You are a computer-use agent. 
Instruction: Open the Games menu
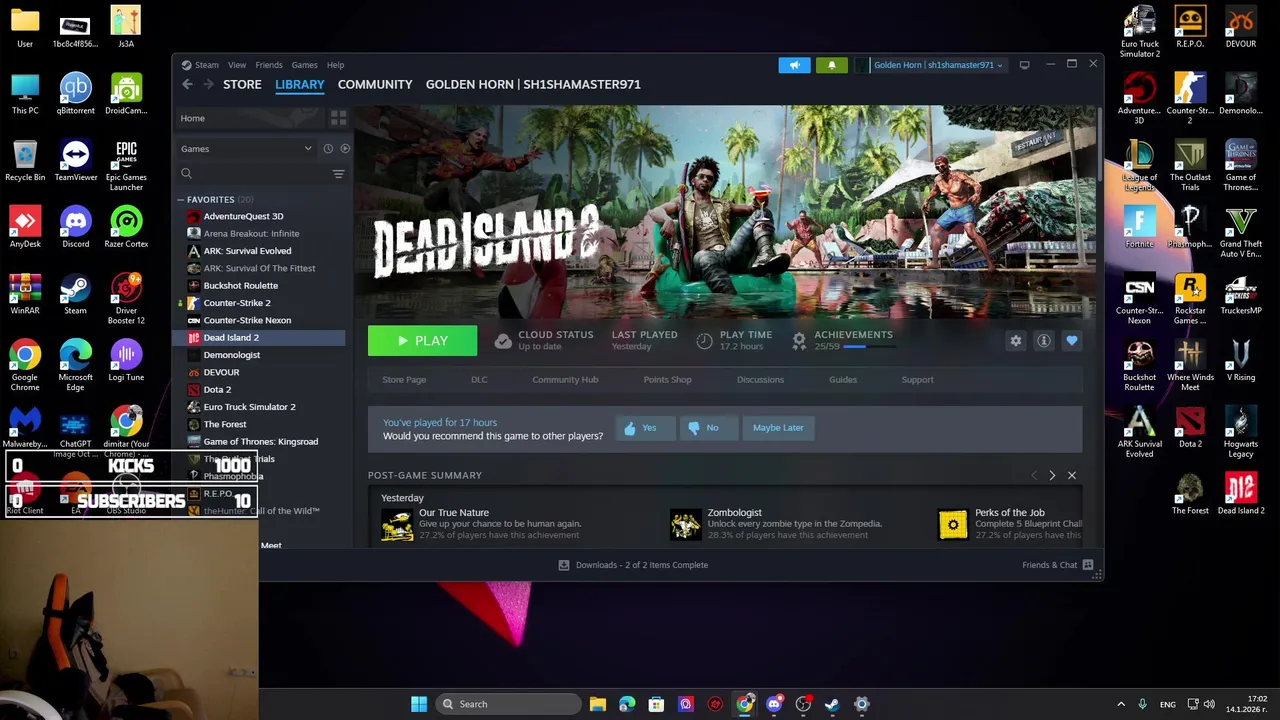pos(304,65)
